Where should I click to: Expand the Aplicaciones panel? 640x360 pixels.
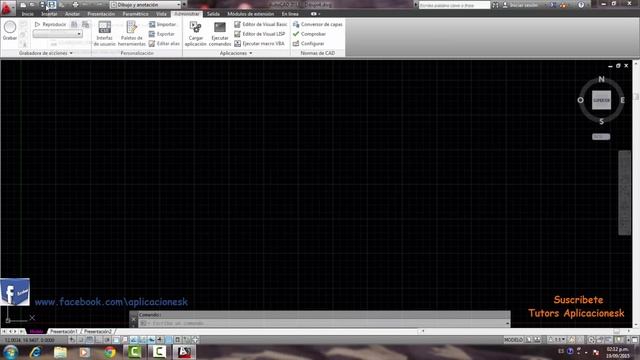(236, 53)
